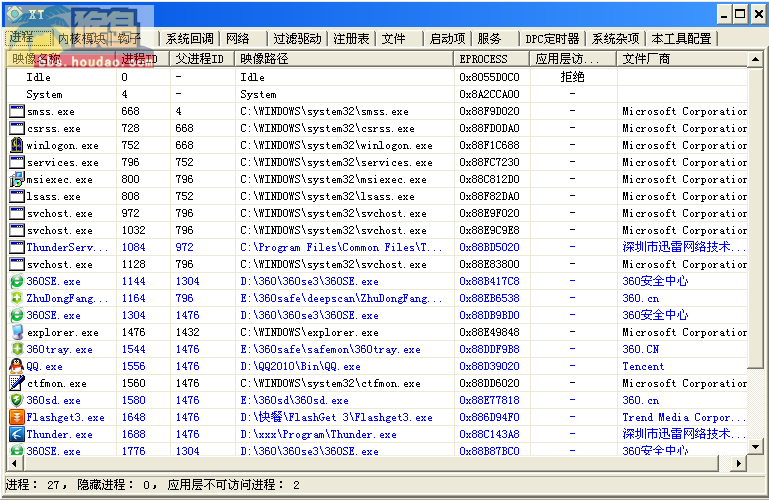Click the 拒绝 access cell
The image size is (769, 500).
[572, 77]
